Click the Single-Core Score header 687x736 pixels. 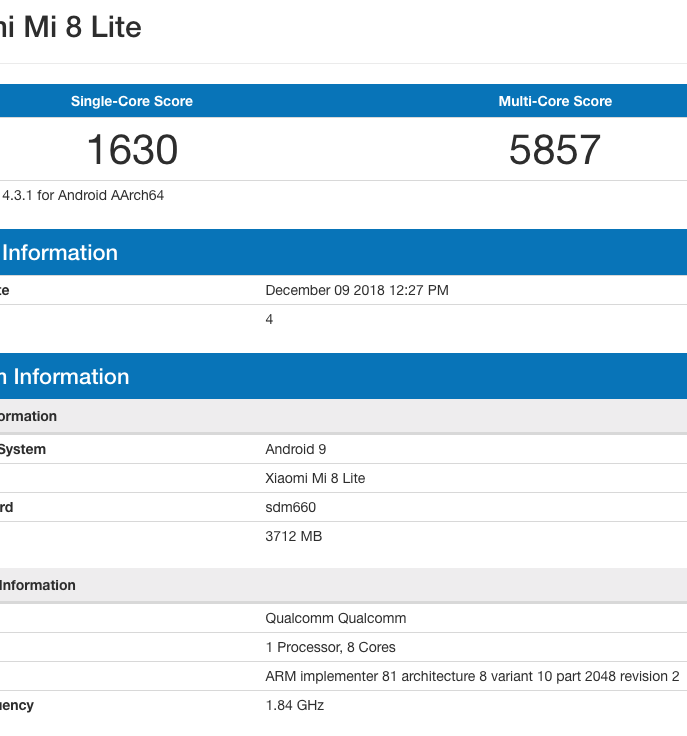tap(131, 101)
